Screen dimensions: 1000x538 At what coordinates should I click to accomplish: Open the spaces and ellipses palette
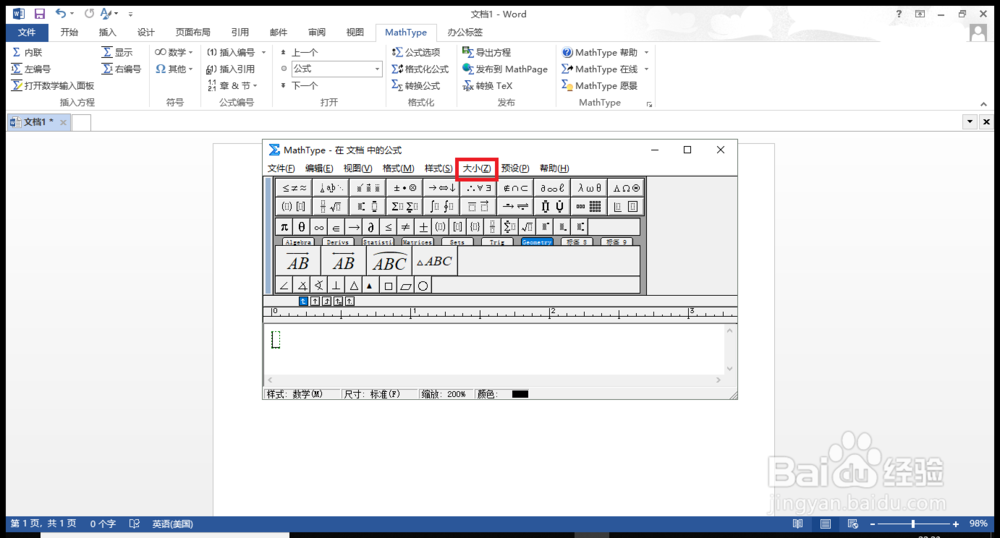[331, 188]
